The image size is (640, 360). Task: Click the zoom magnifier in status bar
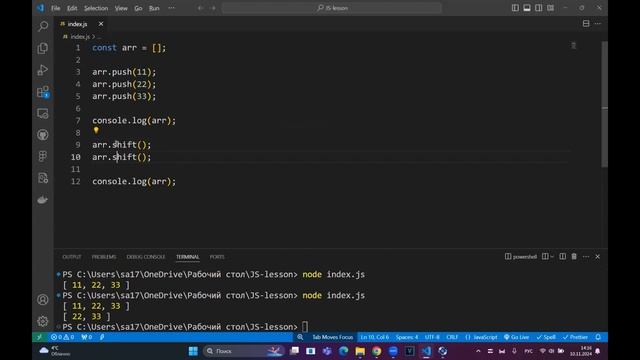300,337
